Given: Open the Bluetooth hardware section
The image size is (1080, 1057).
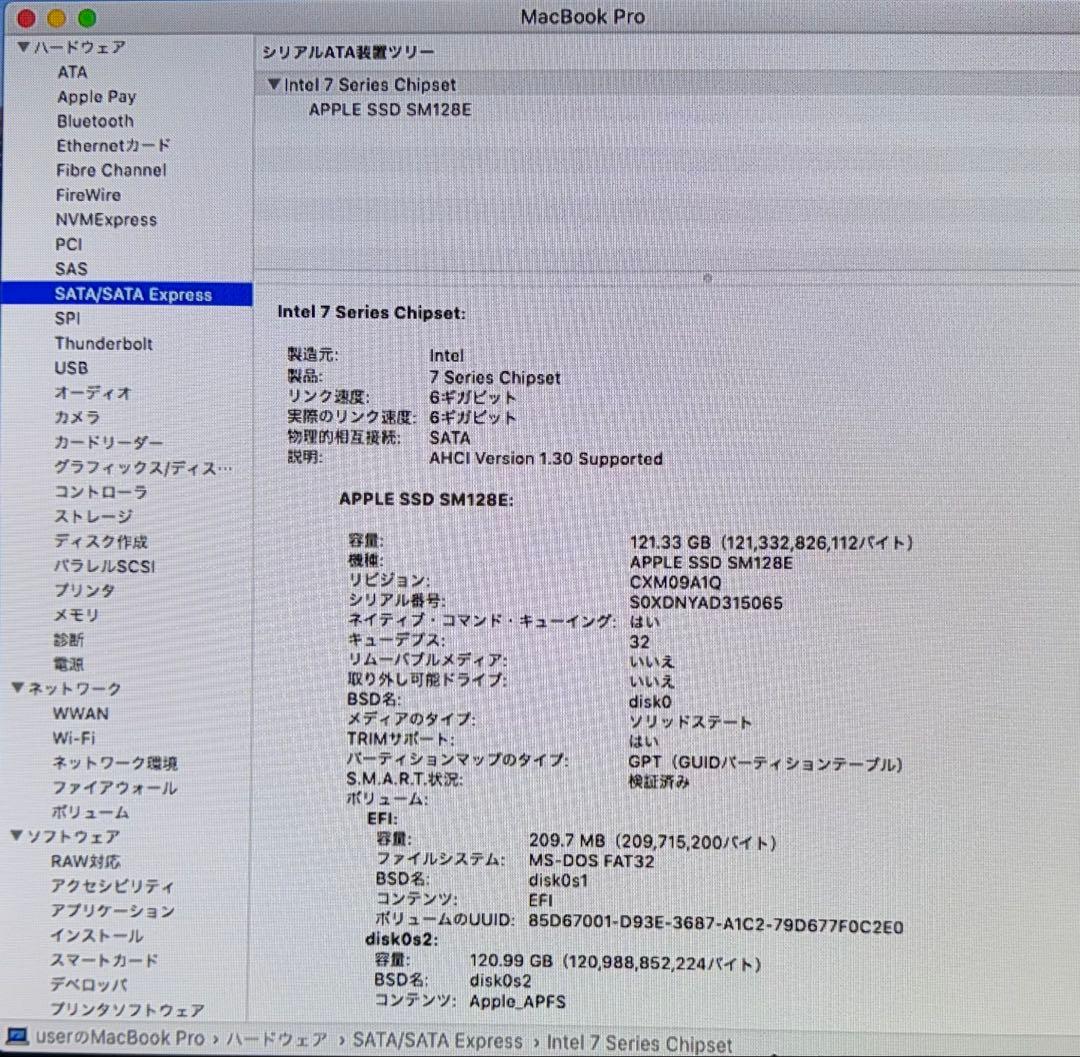Looking at the screenshot, I should tap(95, 121).
